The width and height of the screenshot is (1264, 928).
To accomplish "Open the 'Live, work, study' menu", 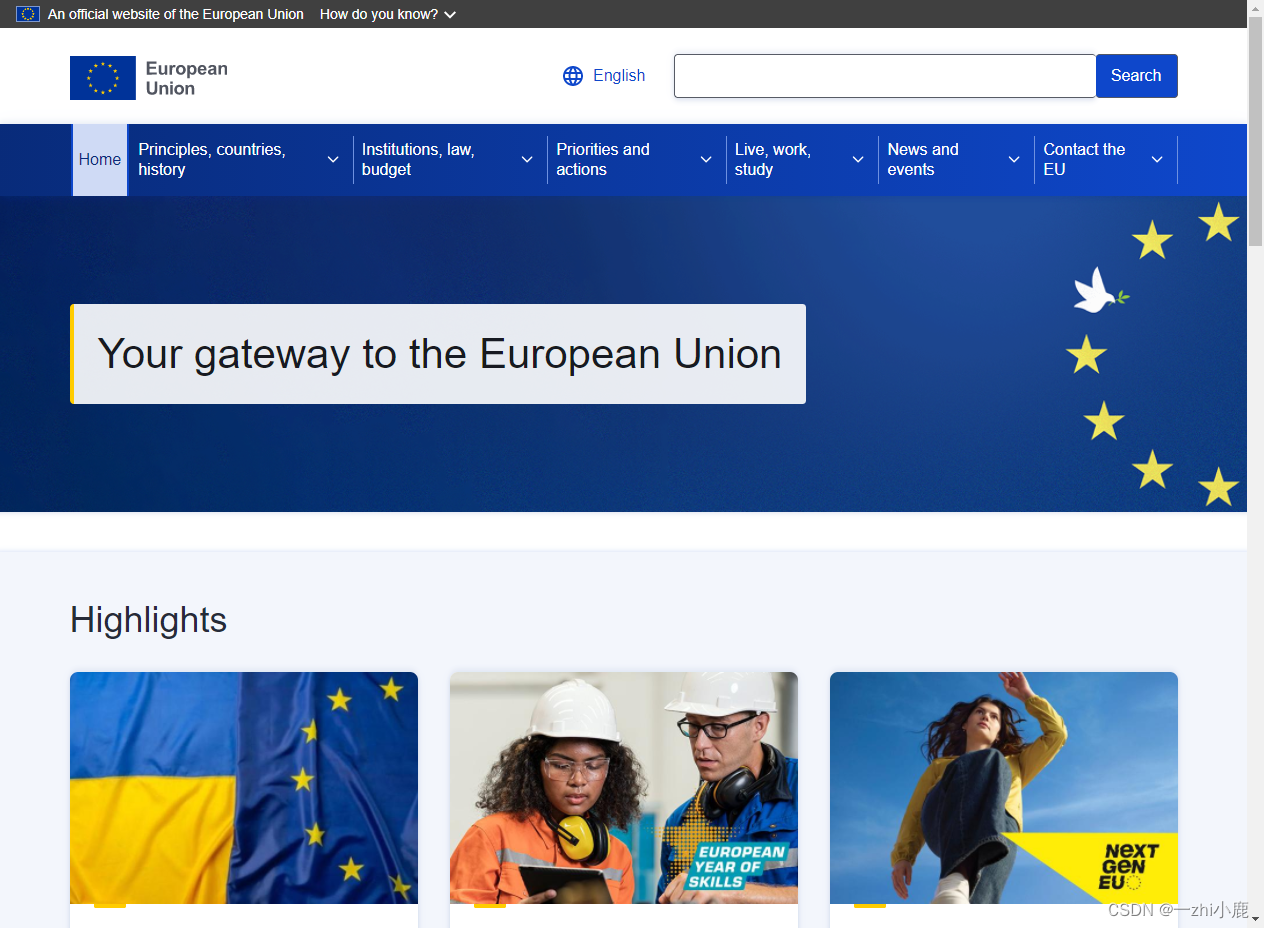I will (x=802, y=160).
